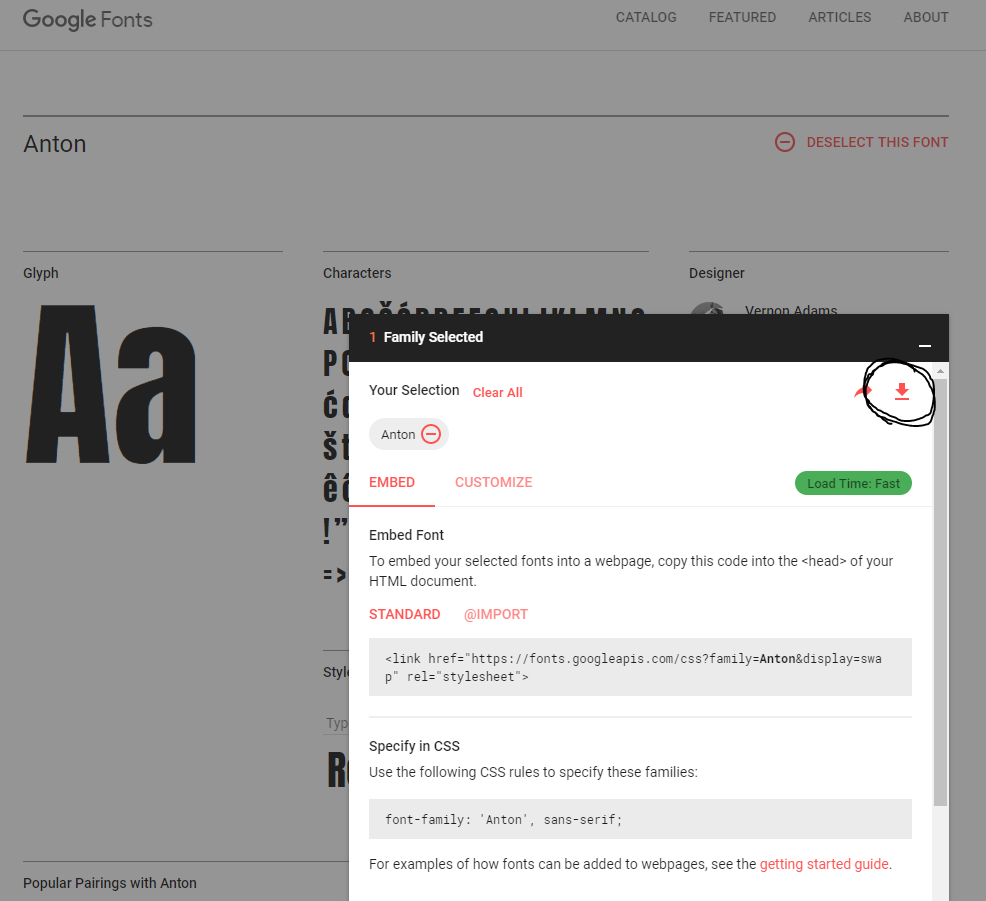Image resolution: width=986 pixels, height=901 pixels.
Task: Click the Specify in CSS heading
Action: click(414, 746)
